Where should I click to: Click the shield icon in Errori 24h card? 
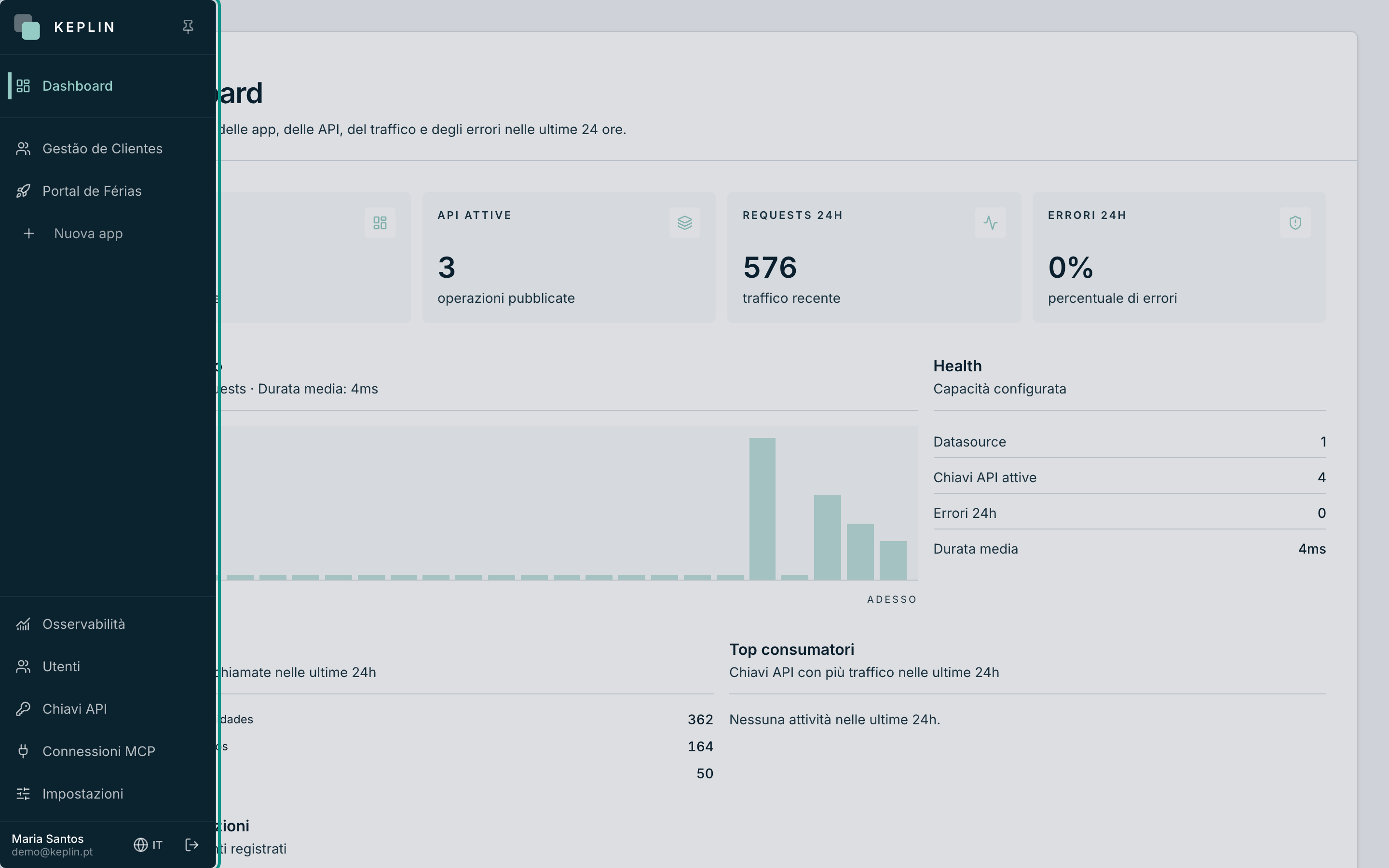pos(1295,223)
